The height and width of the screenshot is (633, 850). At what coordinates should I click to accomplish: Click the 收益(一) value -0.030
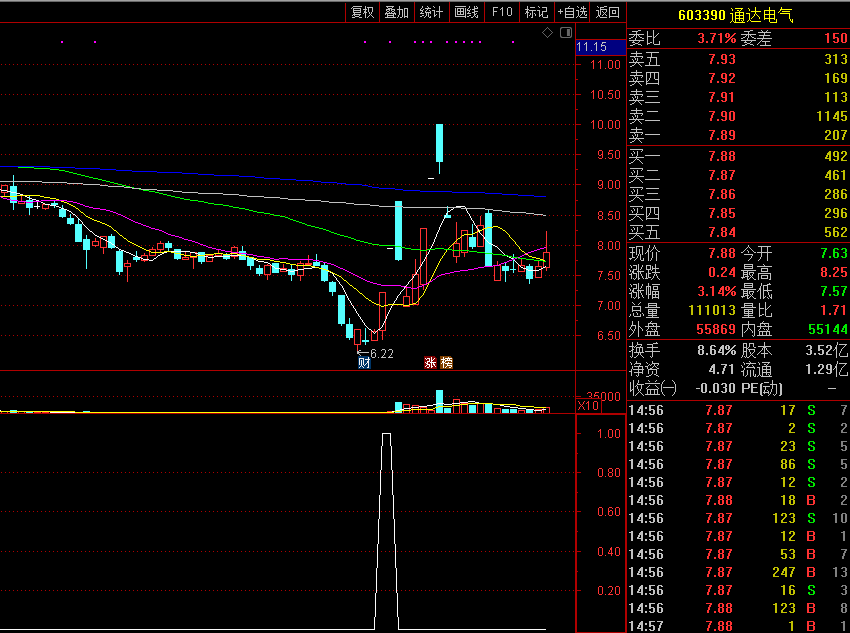click(716, 389)
